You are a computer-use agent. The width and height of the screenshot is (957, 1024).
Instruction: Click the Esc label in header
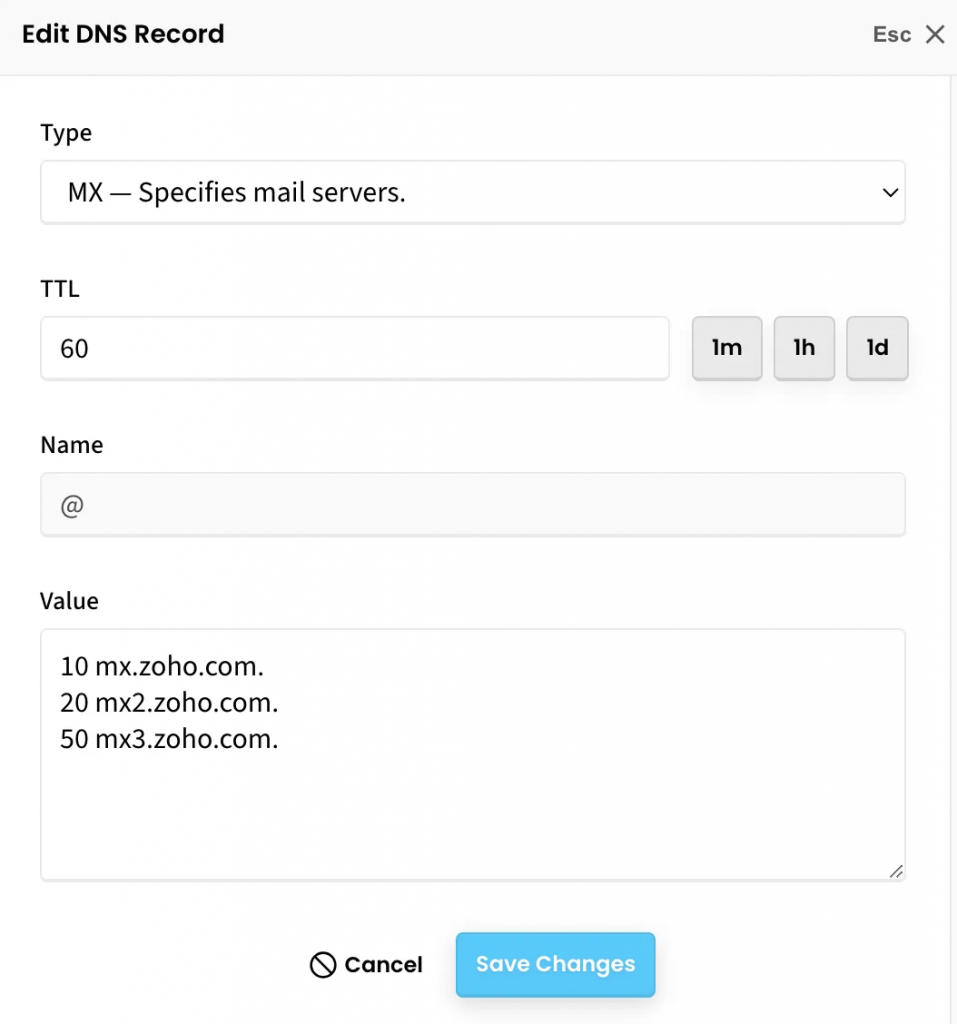[891, 35]
